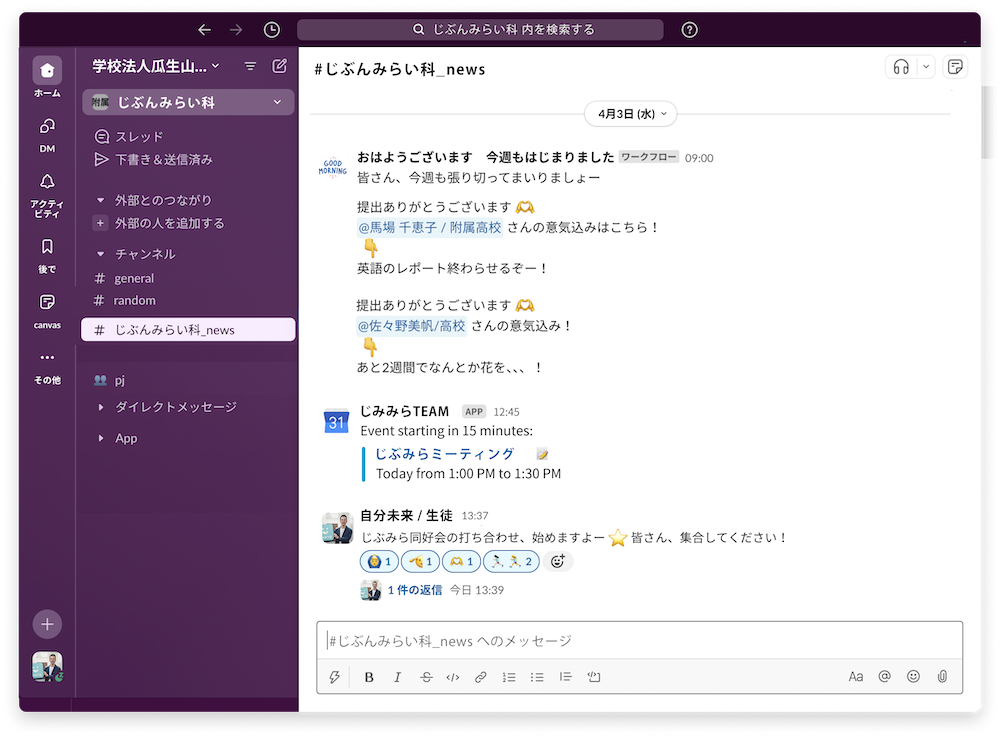Click the @ mention icon in composer

(885, 676)
